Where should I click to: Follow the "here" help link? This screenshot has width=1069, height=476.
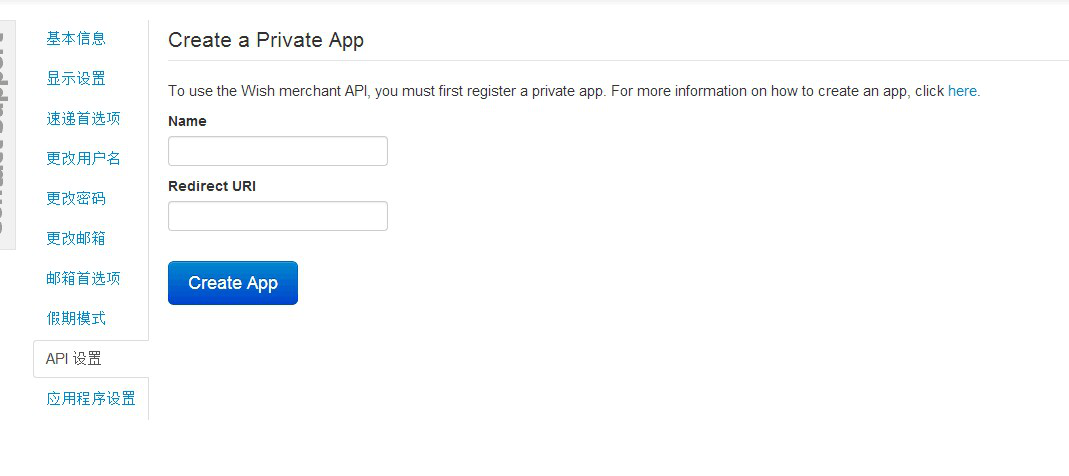pos(962,91)
